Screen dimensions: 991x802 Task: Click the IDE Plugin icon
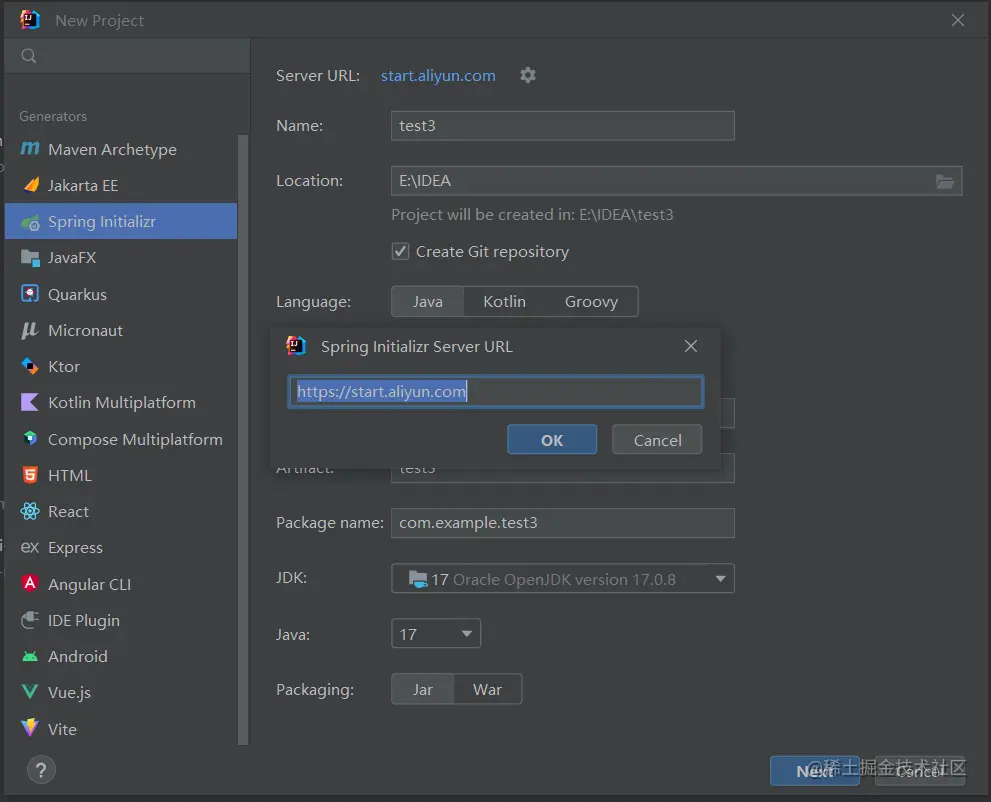30,619
